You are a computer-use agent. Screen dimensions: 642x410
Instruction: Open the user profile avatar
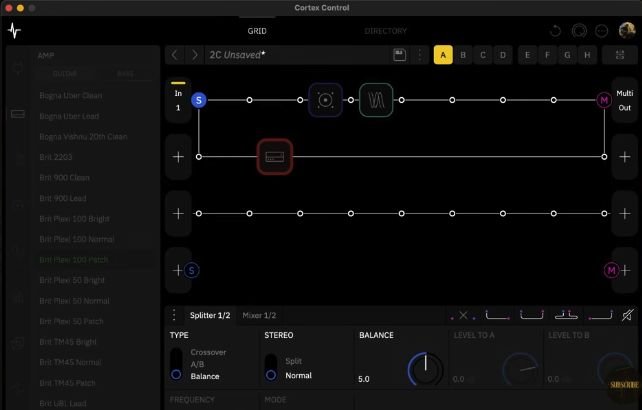[626, 30]
